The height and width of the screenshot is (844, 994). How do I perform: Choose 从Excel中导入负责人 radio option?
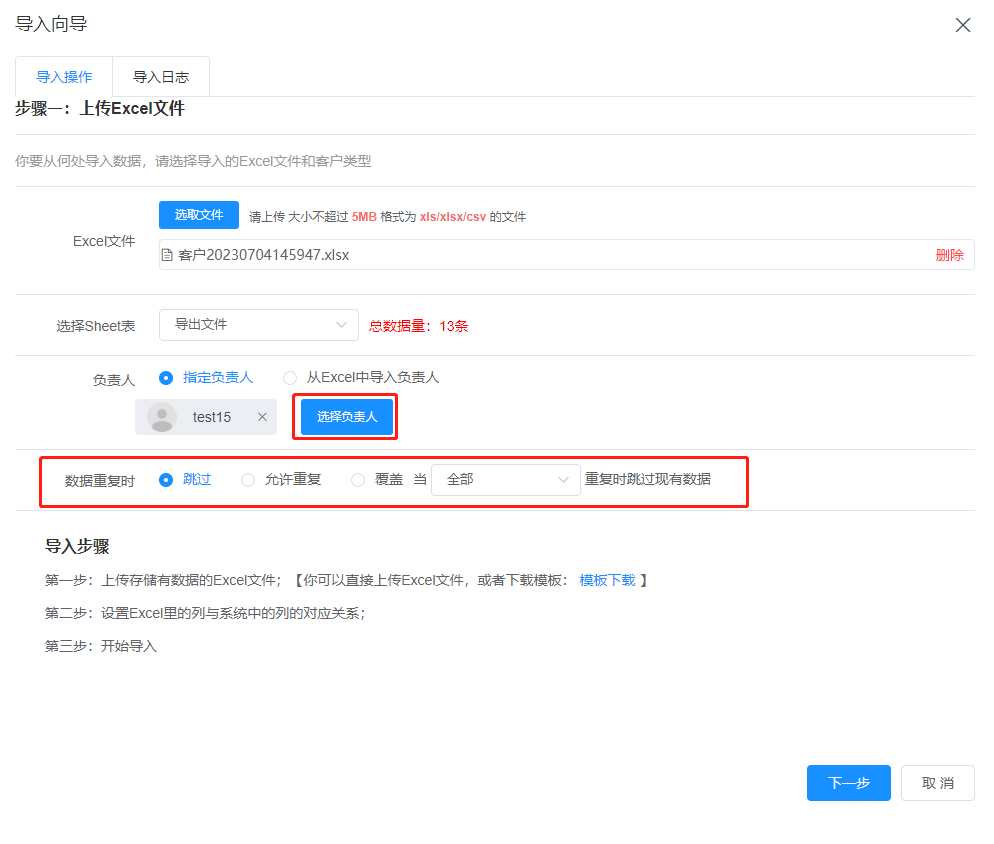[x=290, y=378]
